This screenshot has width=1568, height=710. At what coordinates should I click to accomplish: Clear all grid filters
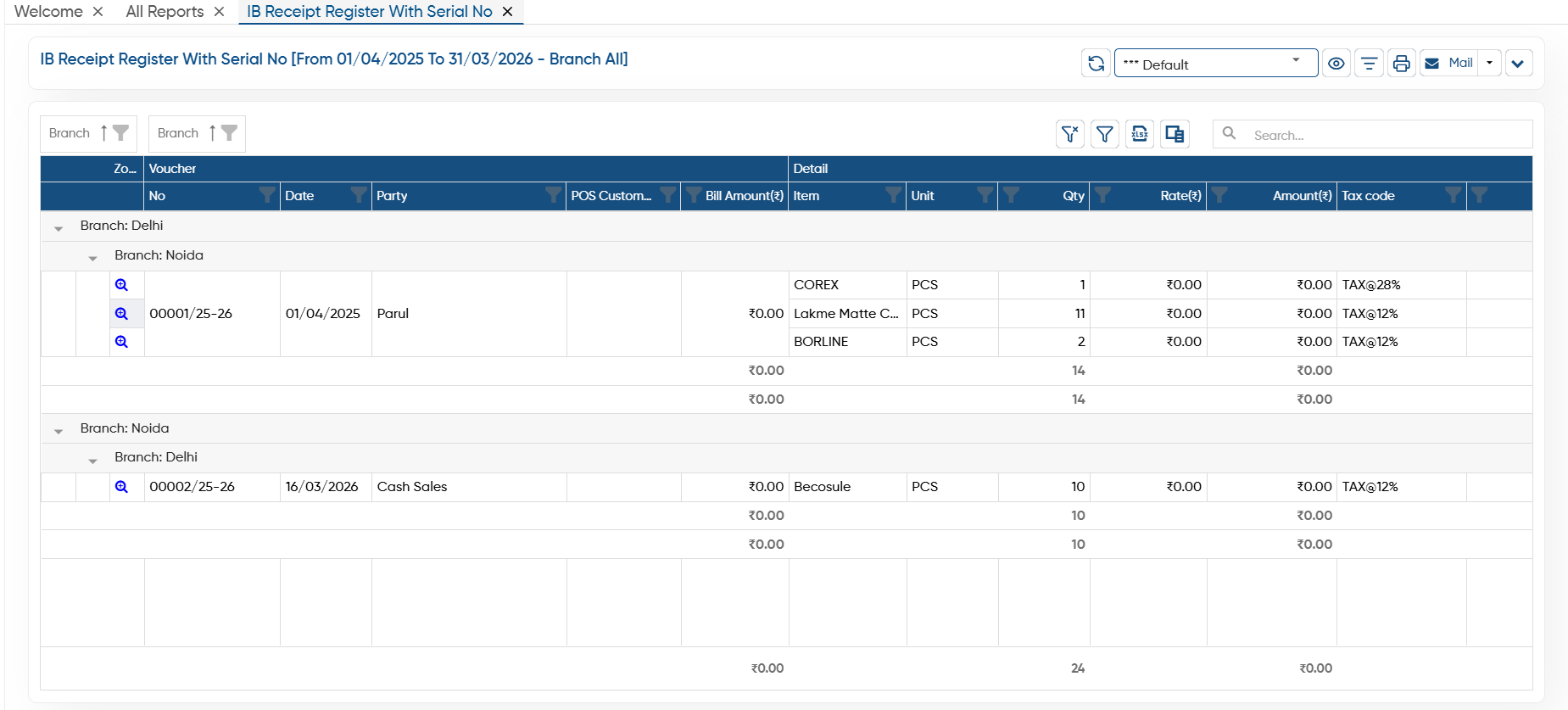(1070, 134)
